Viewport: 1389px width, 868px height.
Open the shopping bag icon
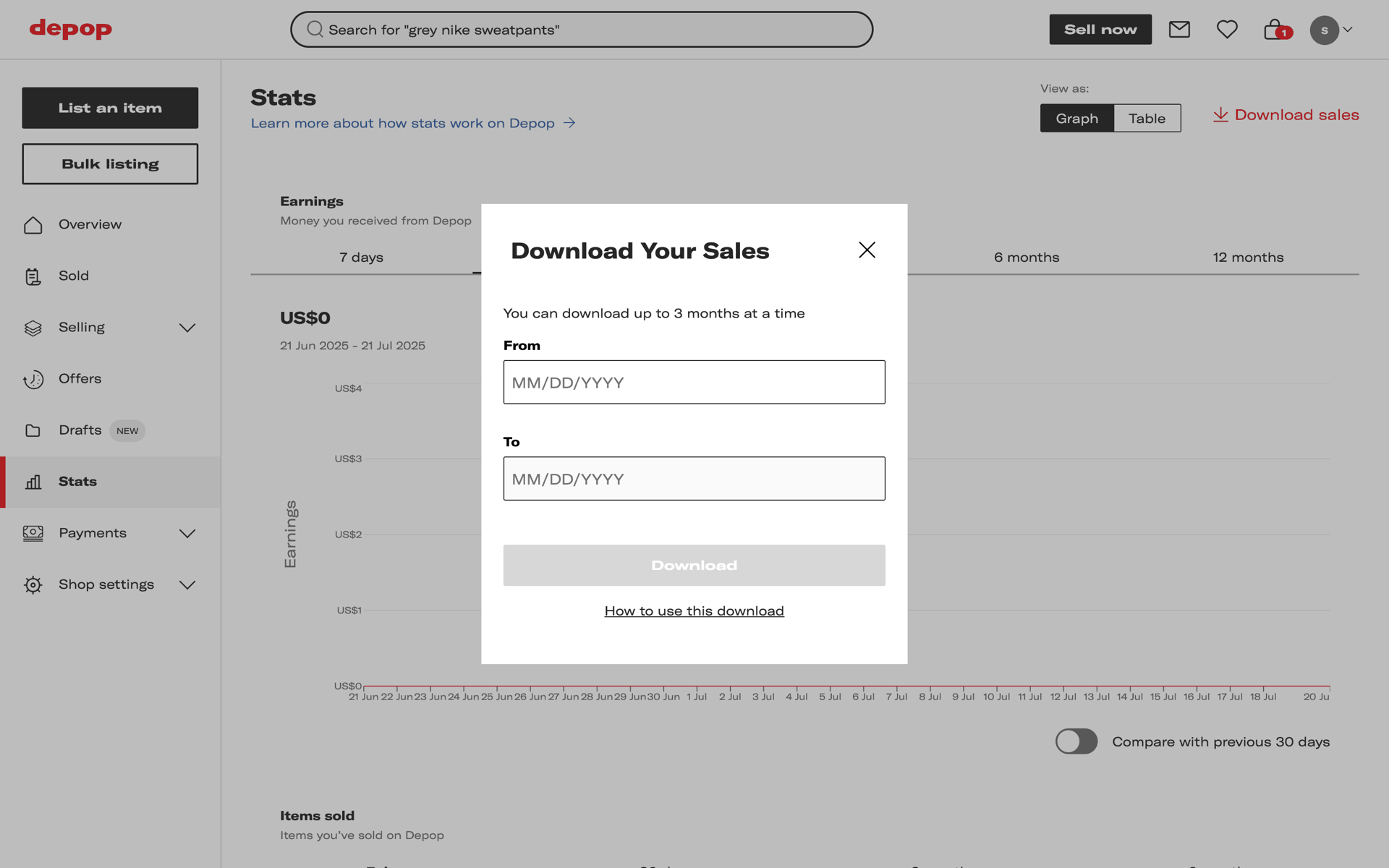coord(1273,30)
